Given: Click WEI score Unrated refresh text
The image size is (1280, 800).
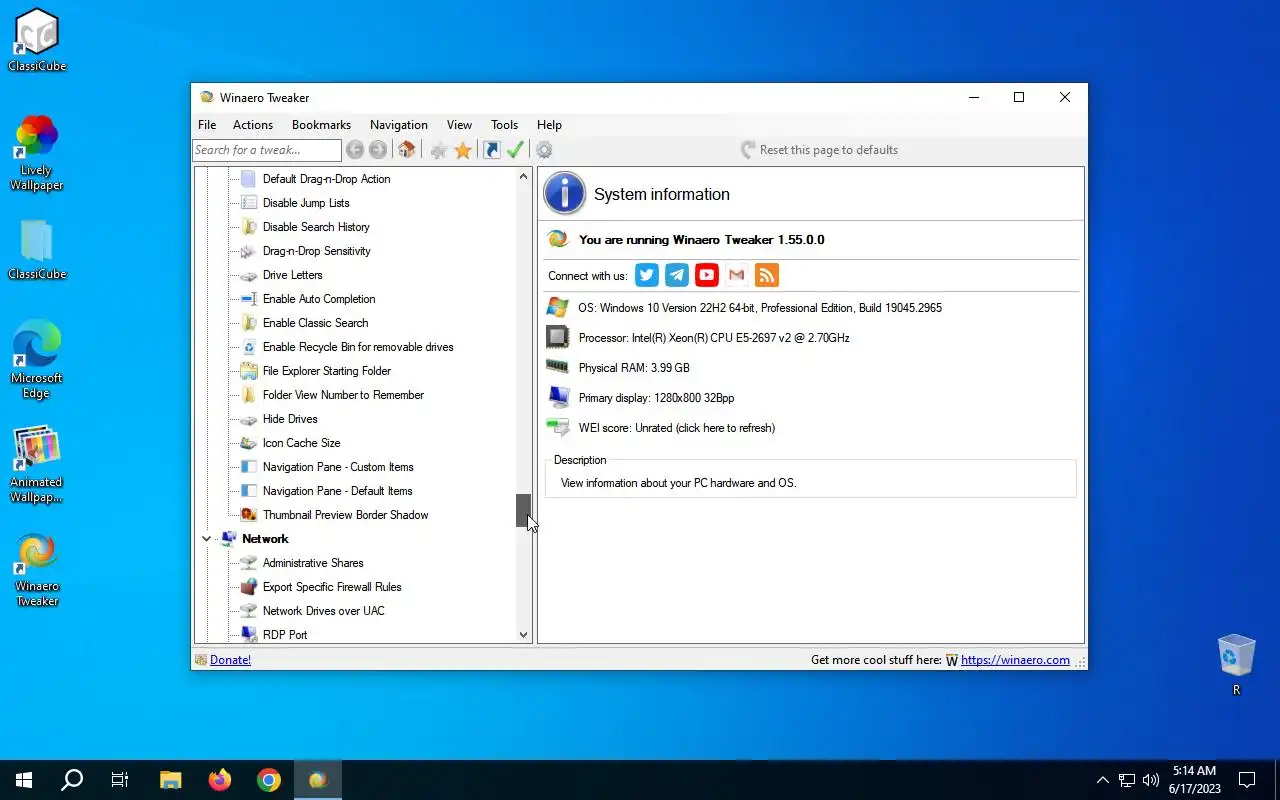Looking at the screenshot, I should click(677, 428).
